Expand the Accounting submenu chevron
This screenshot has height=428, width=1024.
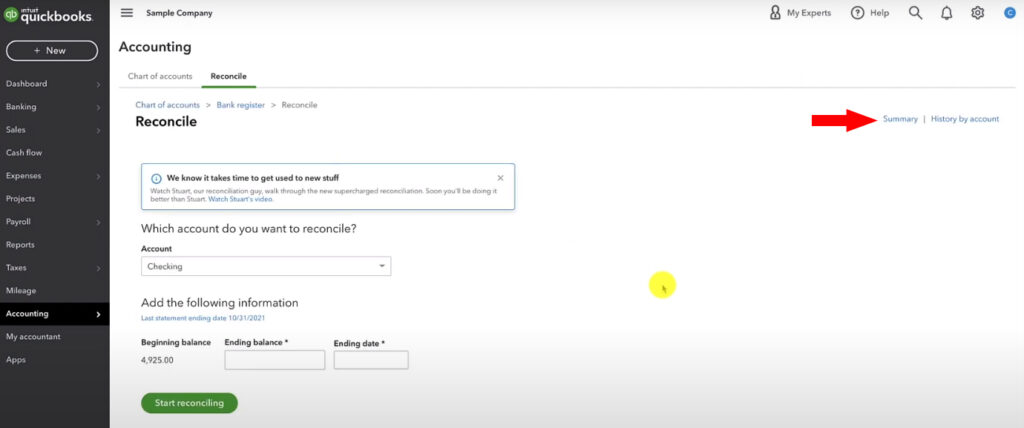point(98,314)
